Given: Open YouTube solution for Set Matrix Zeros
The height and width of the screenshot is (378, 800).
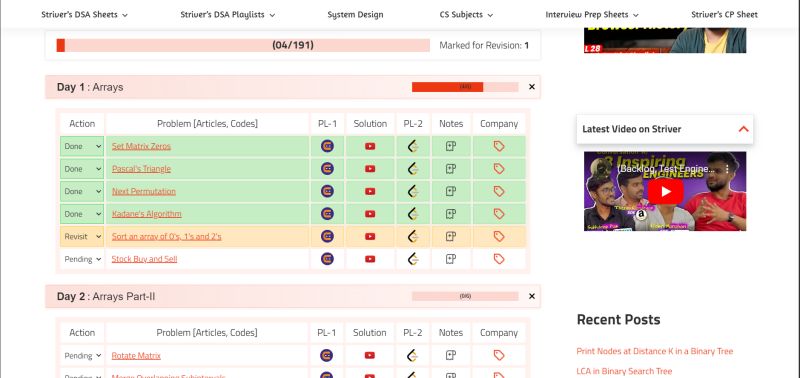Looking at the screenshot, I should tap(370, 146).
